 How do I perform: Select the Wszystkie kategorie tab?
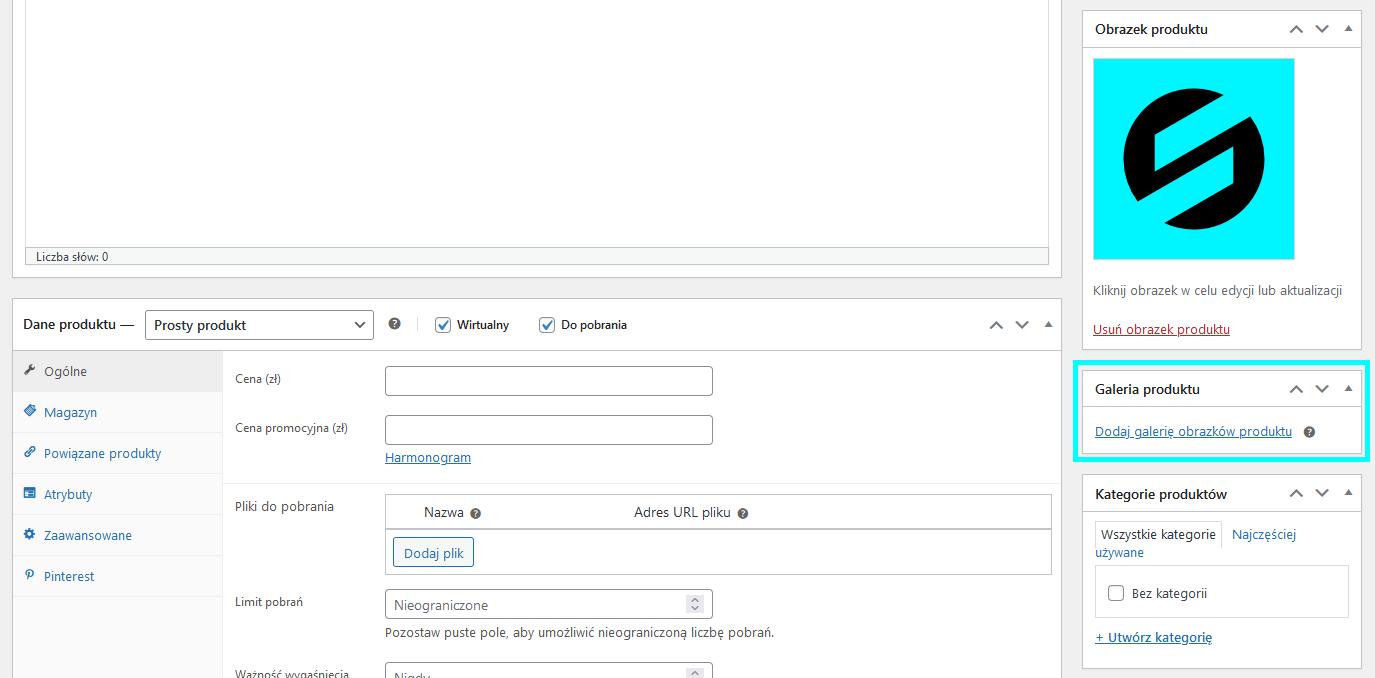1157,534
